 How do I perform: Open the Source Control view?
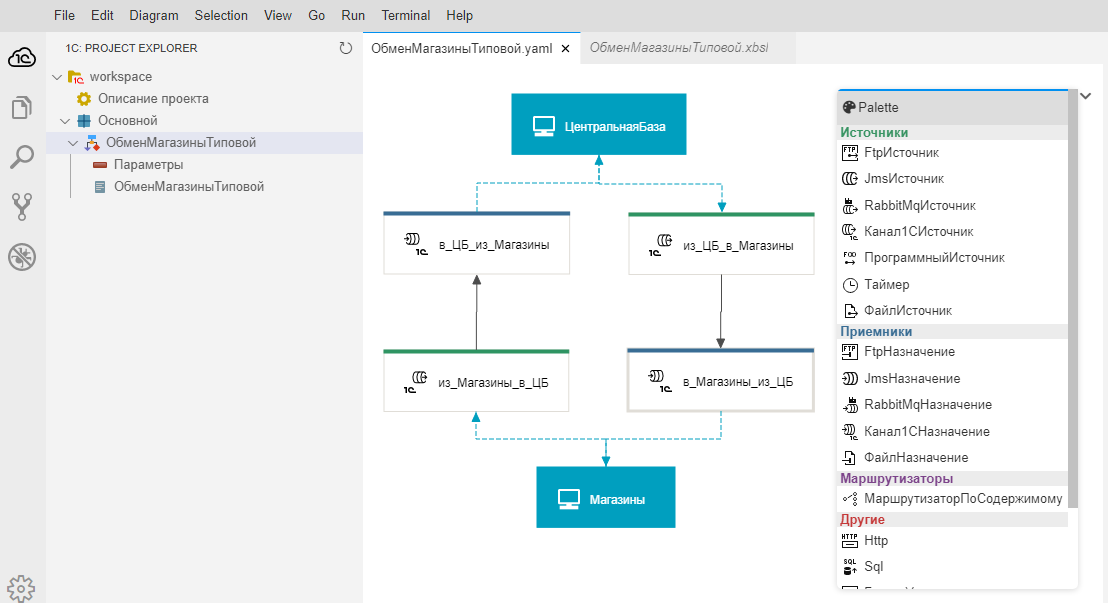[x=22, y=207]
